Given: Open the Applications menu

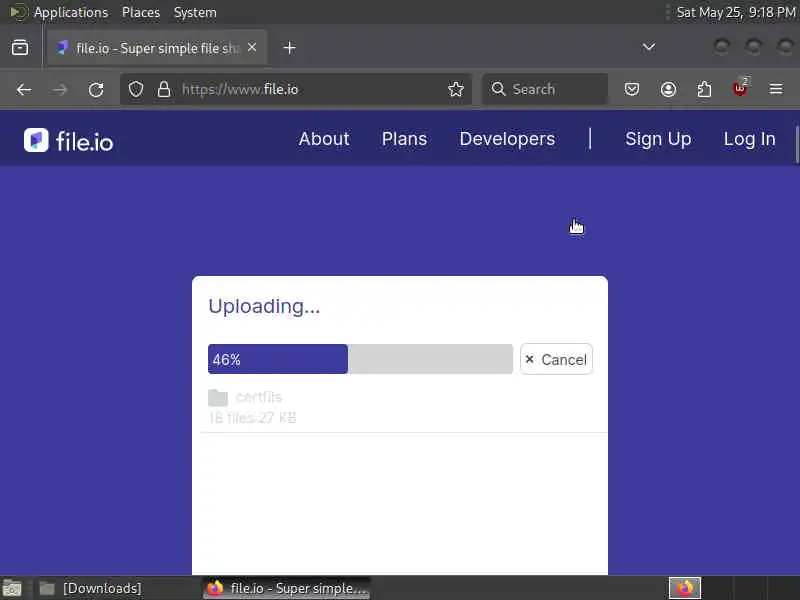Looking at the screenshot, I should tap(71, 12).
